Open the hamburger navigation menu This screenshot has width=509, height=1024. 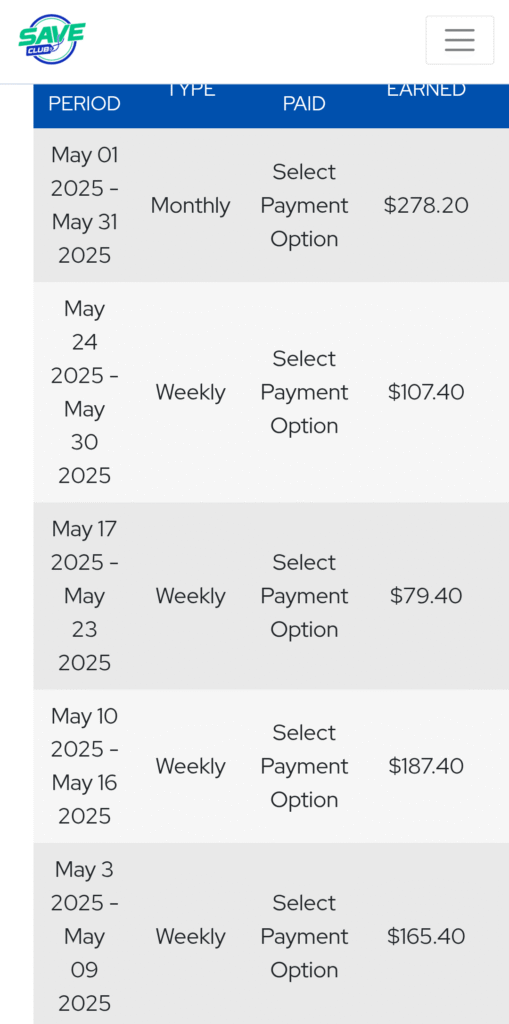(x=459, y=40)
